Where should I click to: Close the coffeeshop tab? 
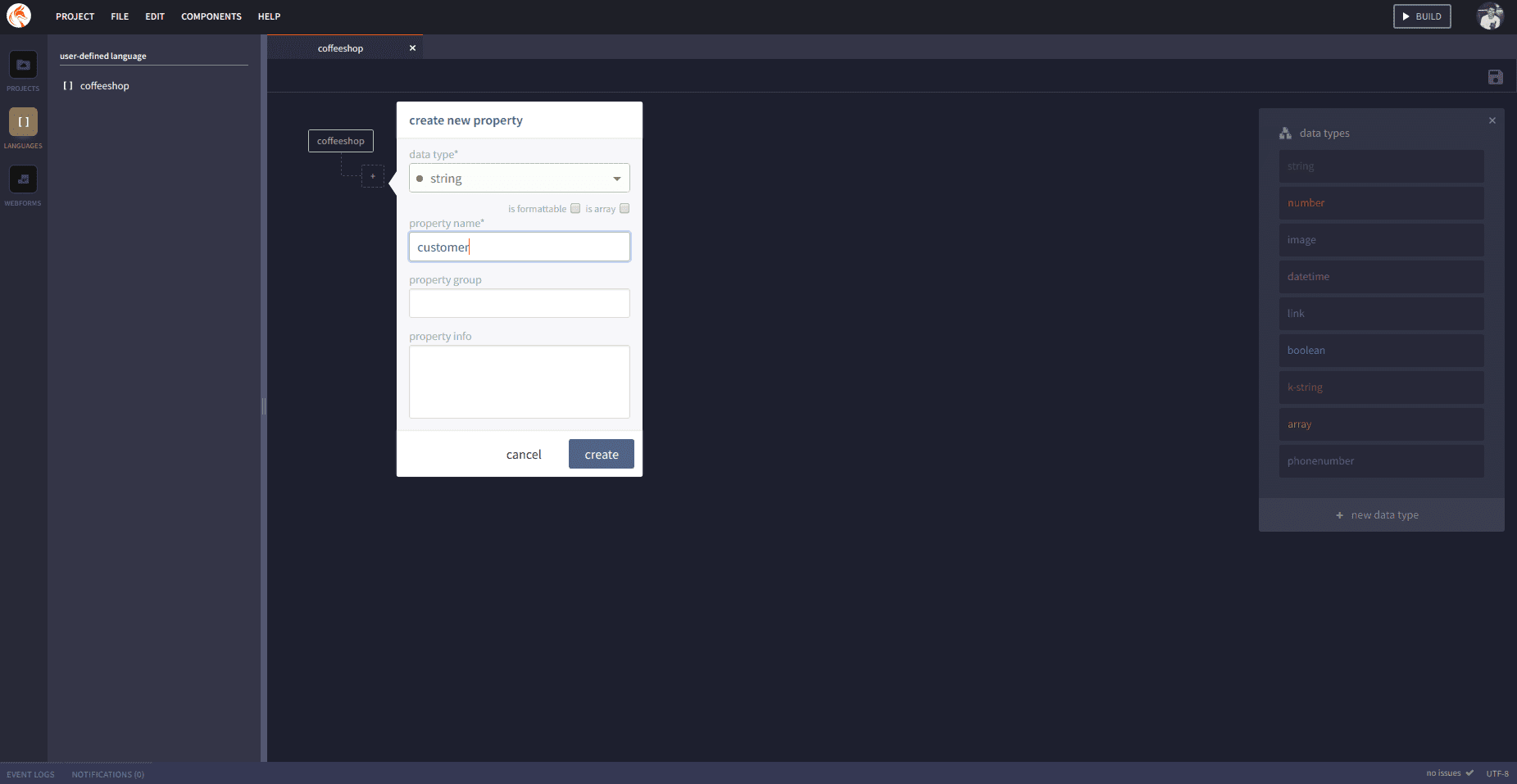click(x=412, y=48)
